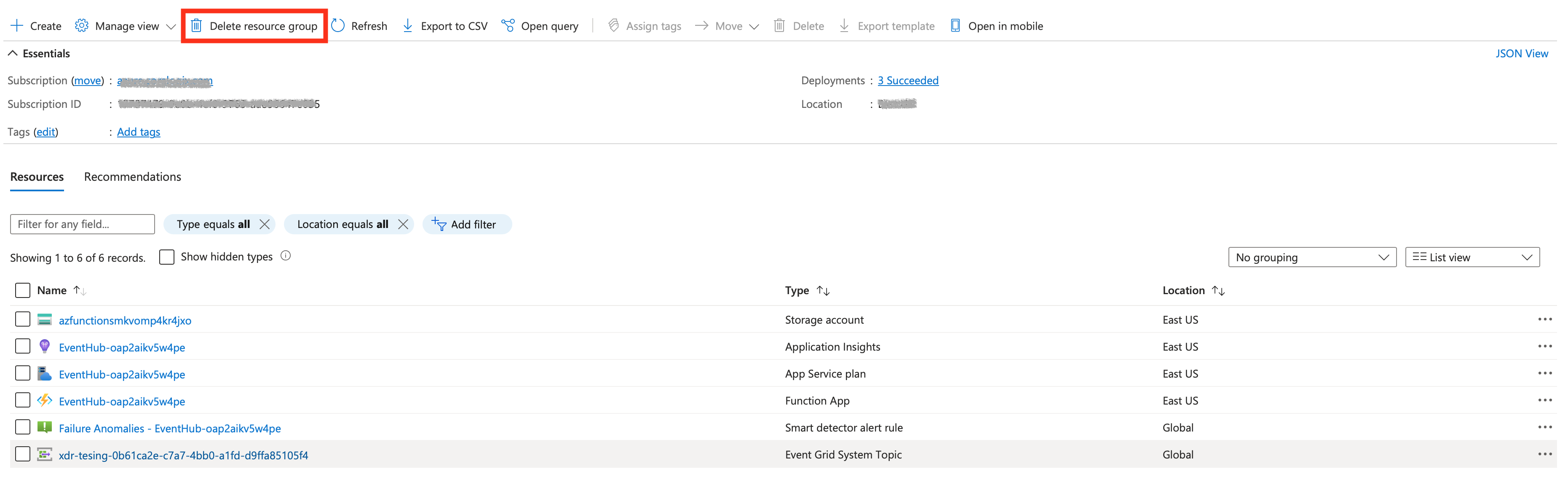Open more options for Storage account row
The image size is (1568, 504).
pos(1544,319)
